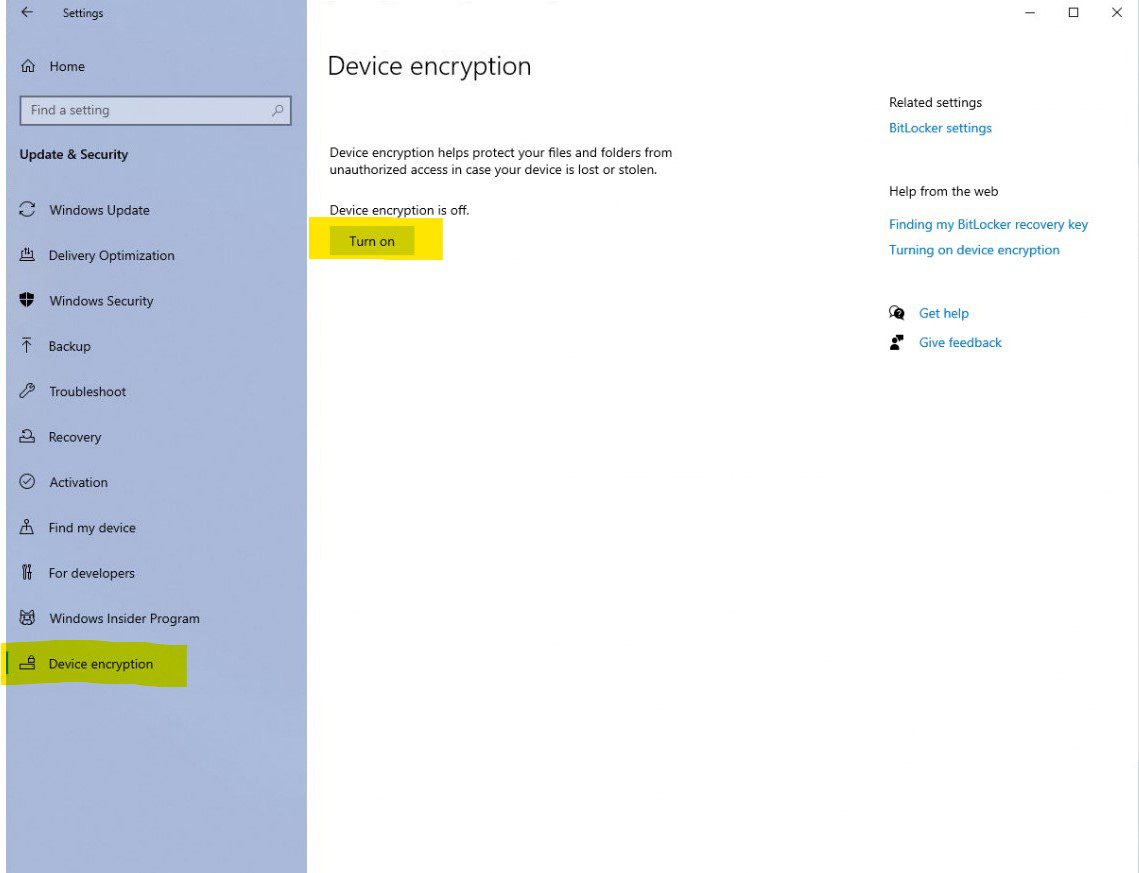Click the Windows Insider Program icon

[28, 618]
